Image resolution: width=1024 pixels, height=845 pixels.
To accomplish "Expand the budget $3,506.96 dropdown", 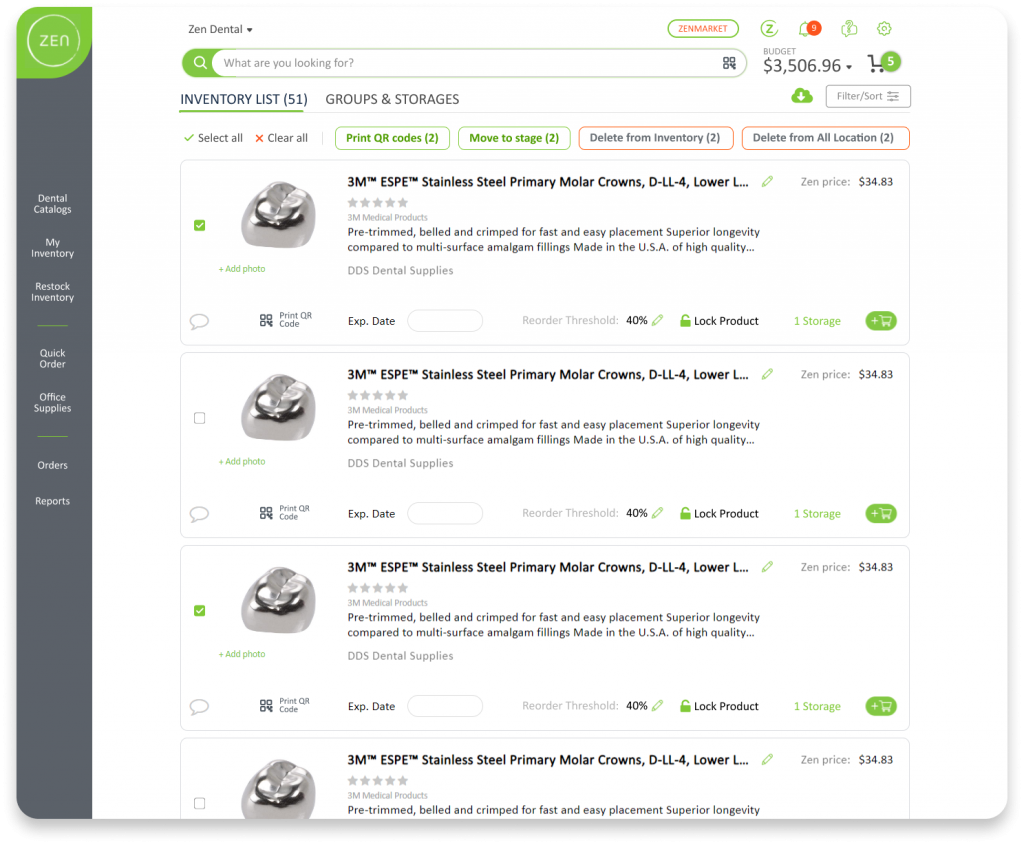I will coord(807,66).
